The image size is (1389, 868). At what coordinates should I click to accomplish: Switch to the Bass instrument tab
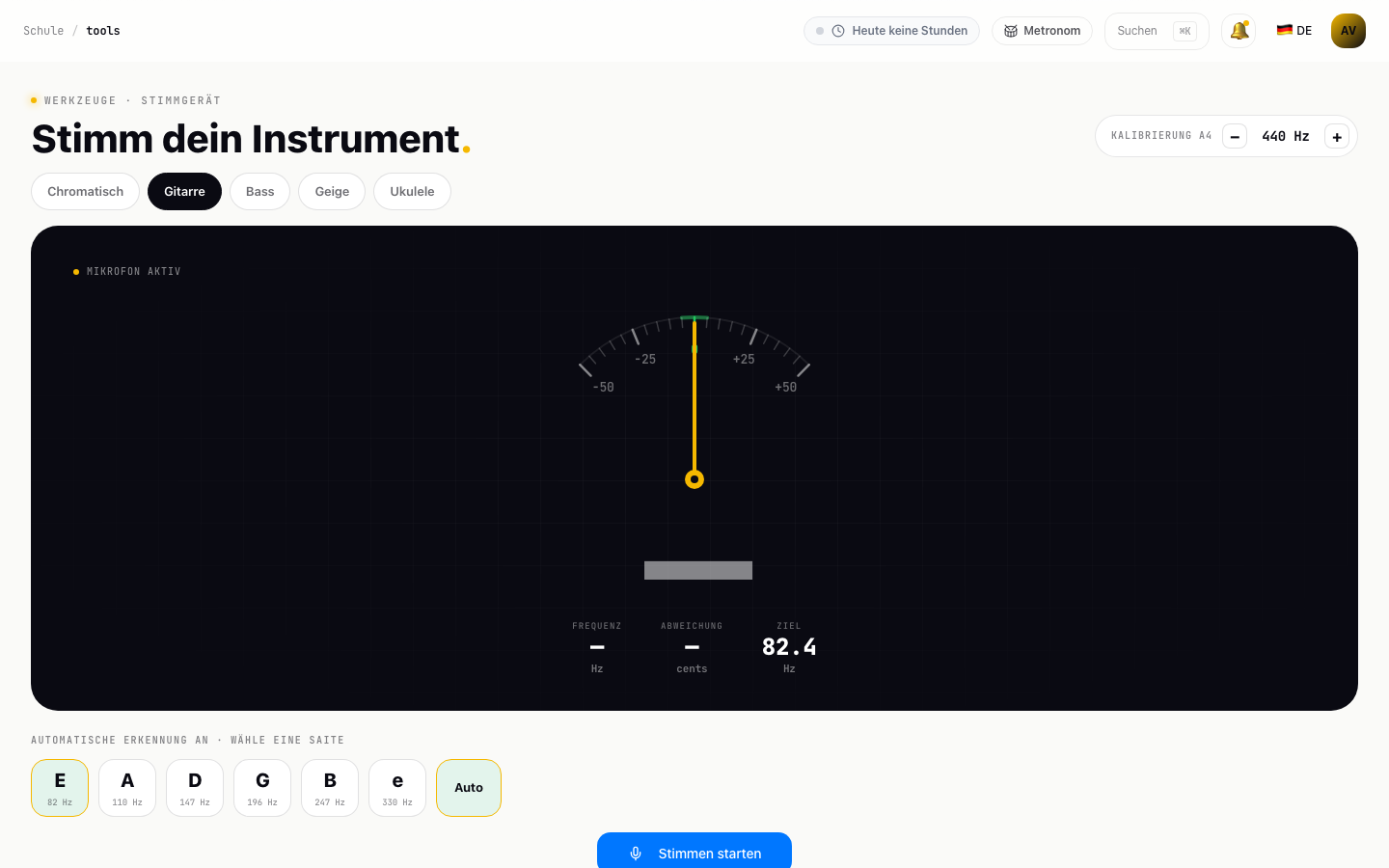click(x=260, y=191)
